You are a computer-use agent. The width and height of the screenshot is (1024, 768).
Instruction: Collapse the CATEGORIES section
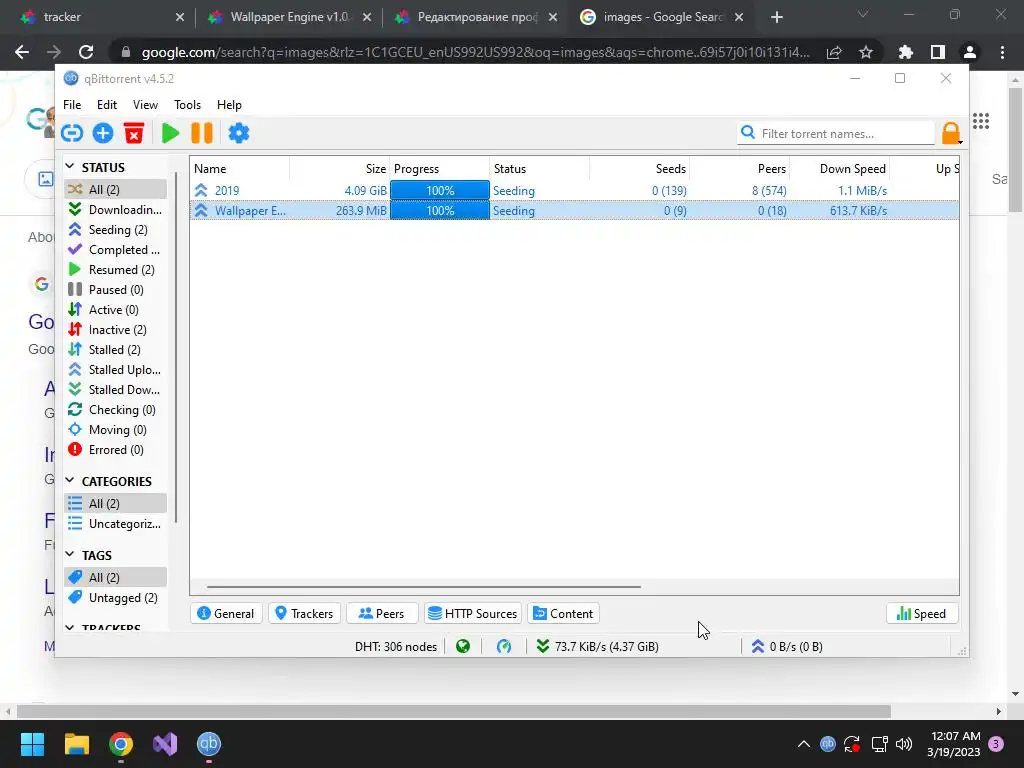click(x=70, y=481)
